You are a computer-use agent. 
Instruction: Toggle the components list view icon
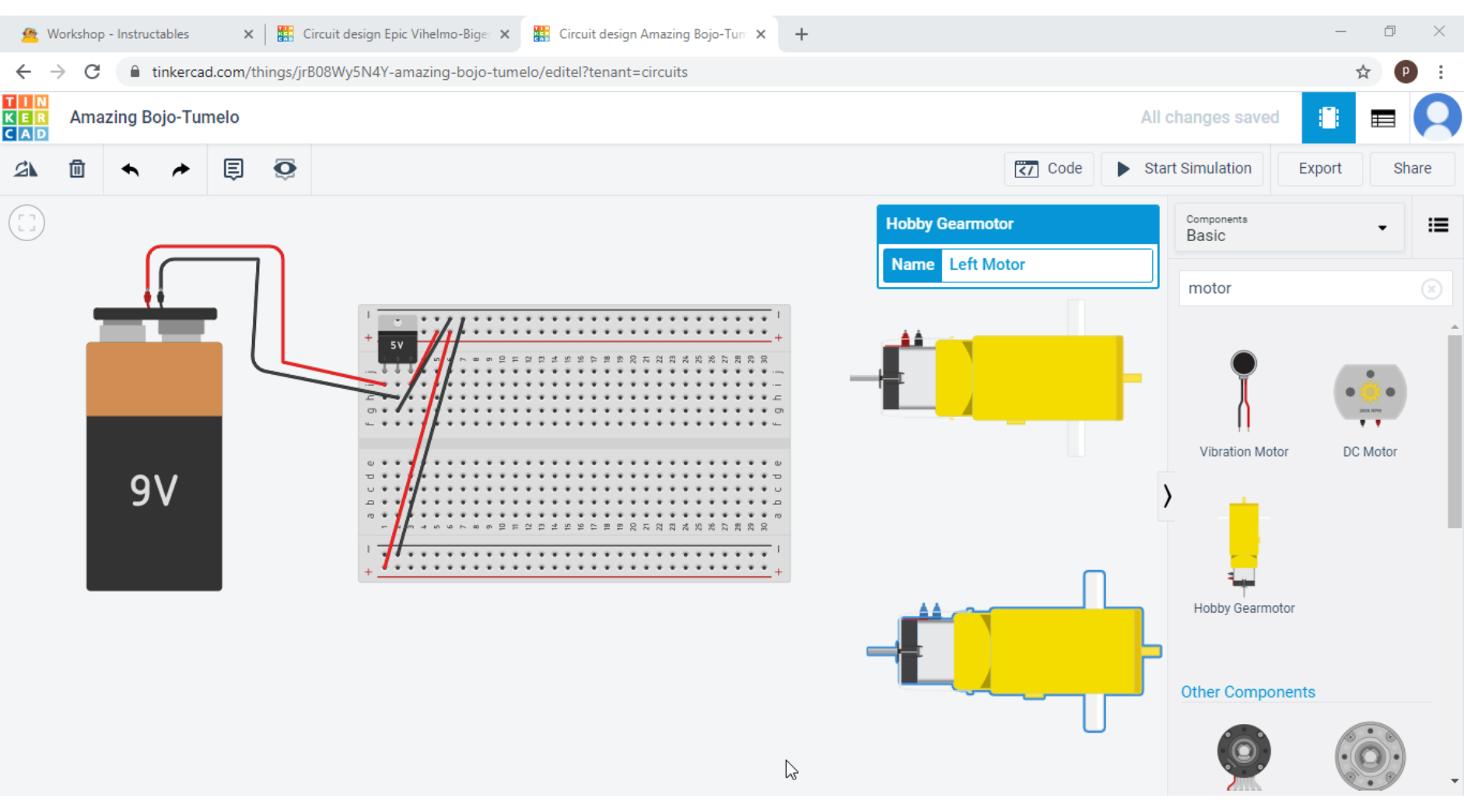[1438, 226]
